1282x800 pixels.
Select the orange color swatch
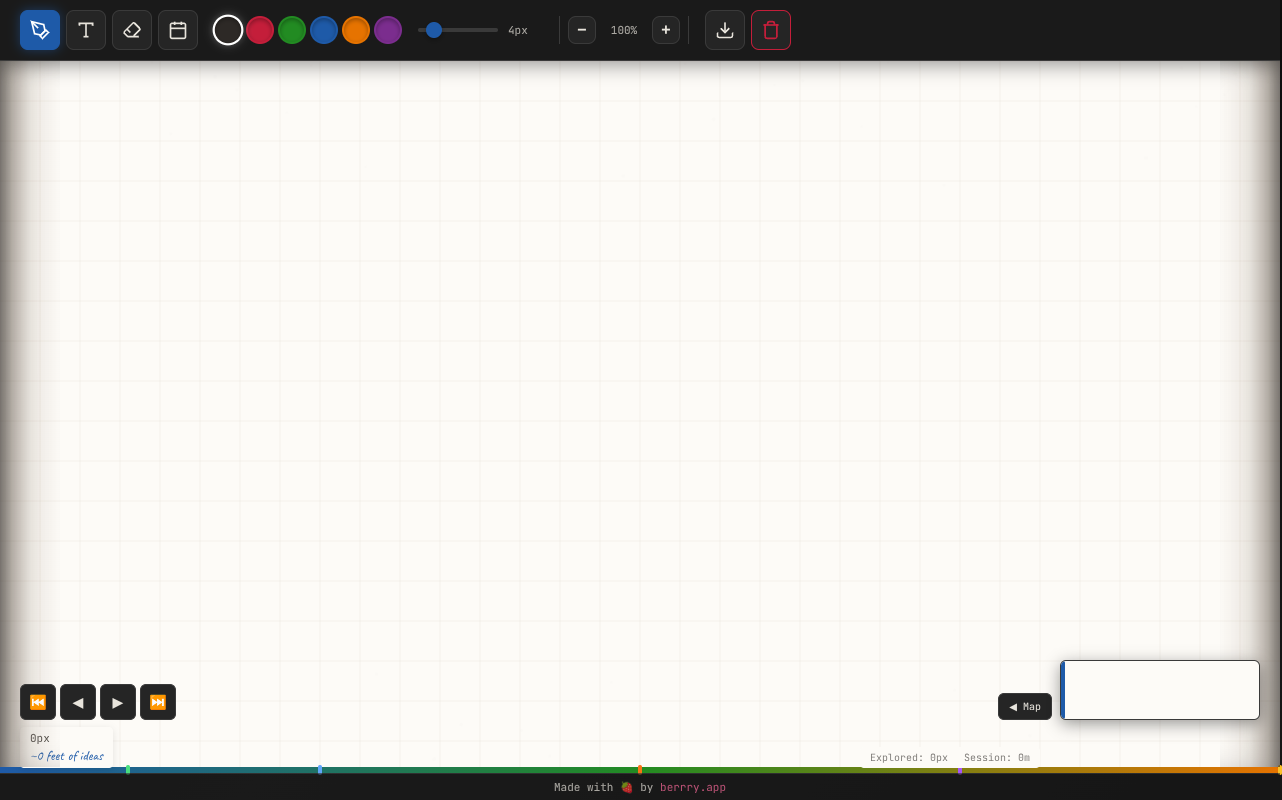[x=356, y=30]
